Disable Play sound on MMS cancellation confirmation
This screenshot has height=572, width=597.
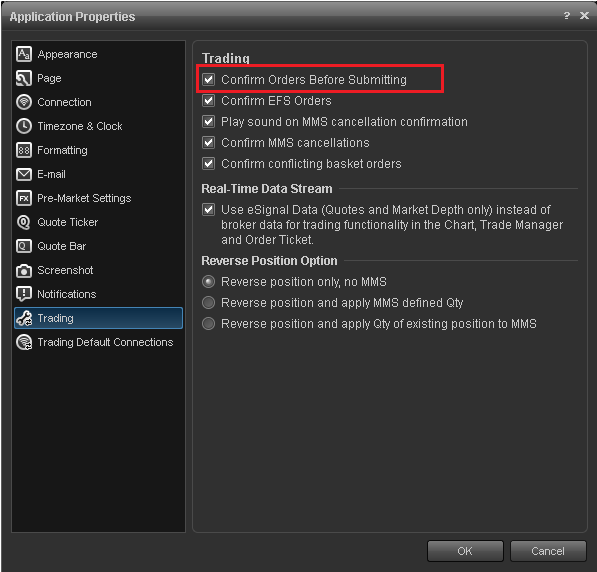coord(208,121)
